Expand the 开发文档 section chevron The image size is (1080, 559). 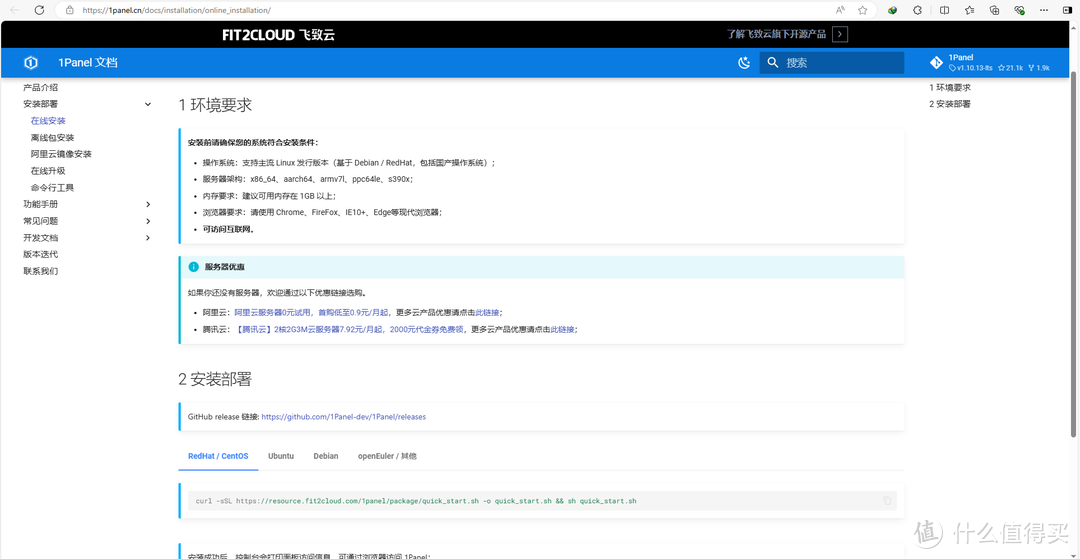pyautogui.click(x=147, y=238)
